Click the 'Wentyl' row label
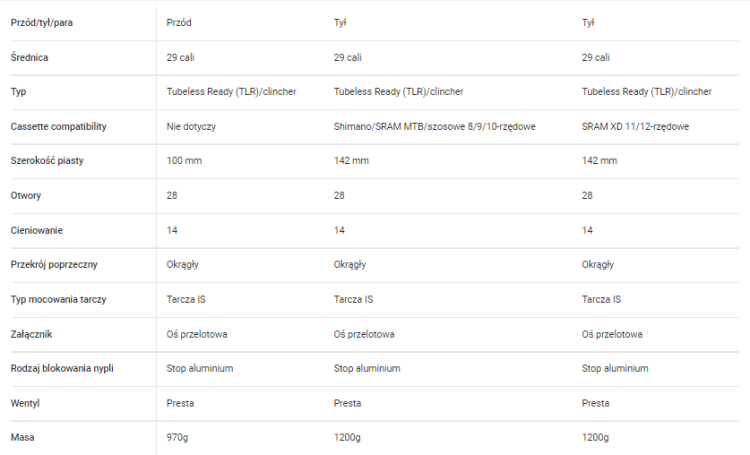The image size is (750, 455). [25, 403]
